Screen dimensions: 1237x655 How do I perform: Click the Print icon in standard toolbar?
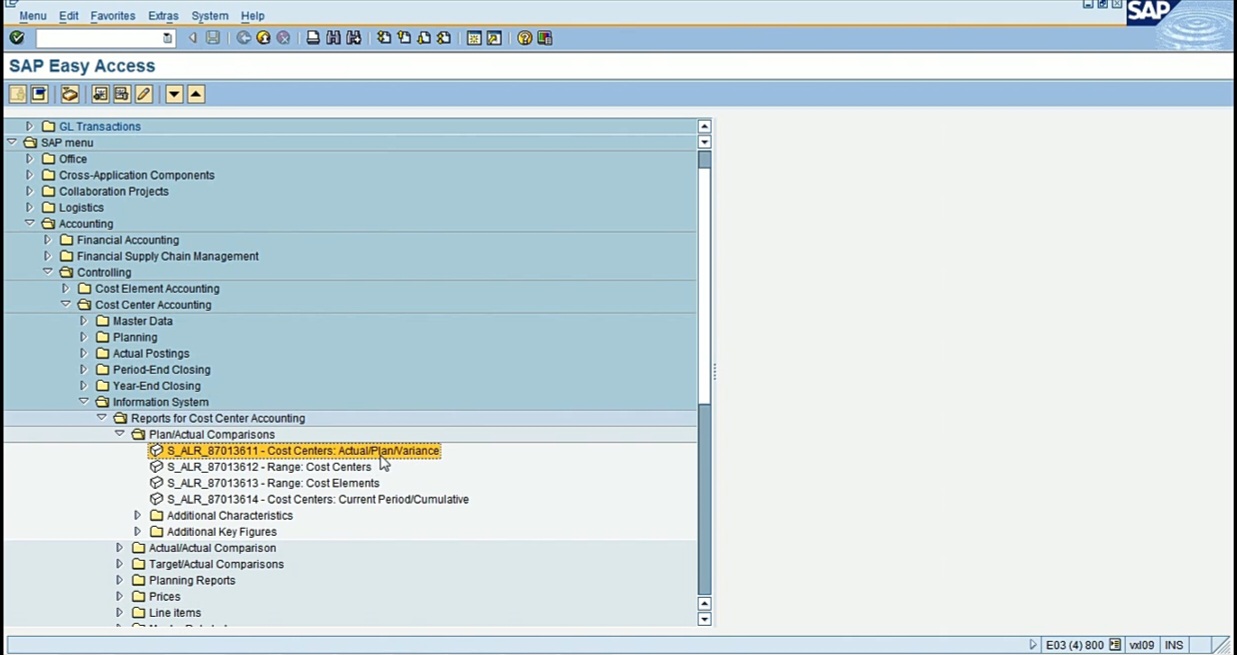point(313,38)
